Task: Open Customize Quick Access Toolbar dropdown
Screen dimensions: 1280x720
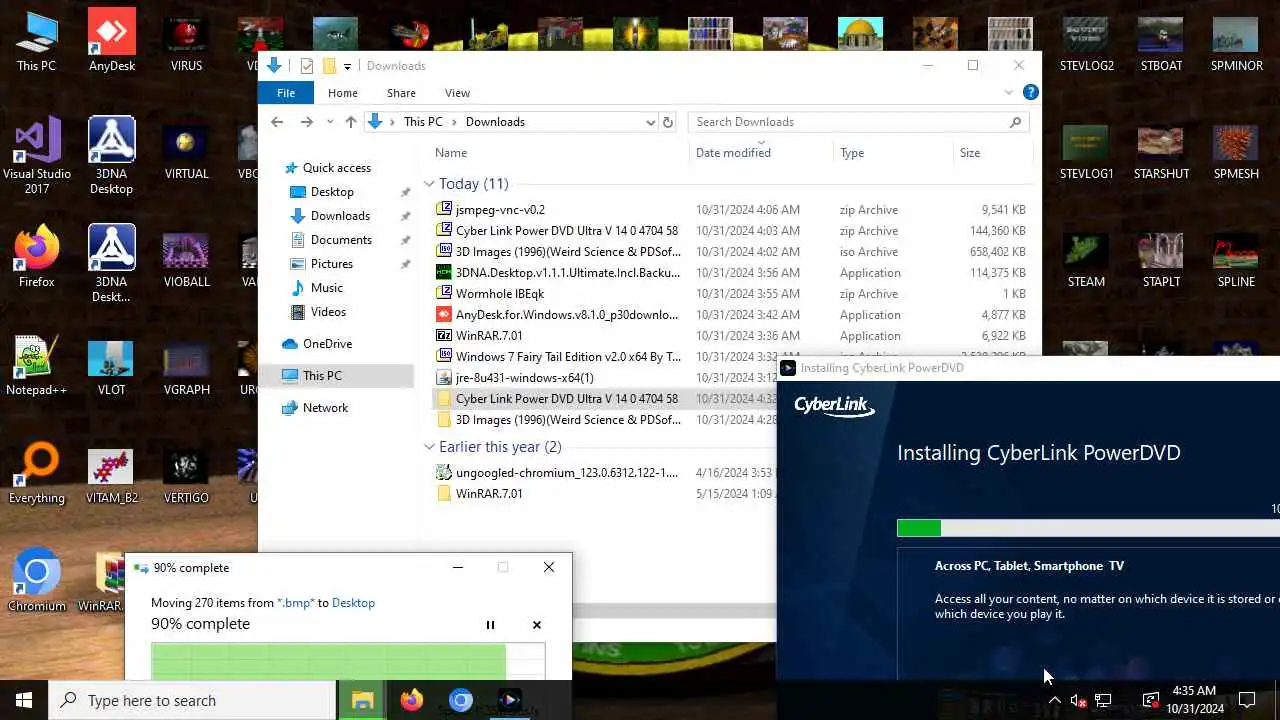Action: (x=347, y=66)
